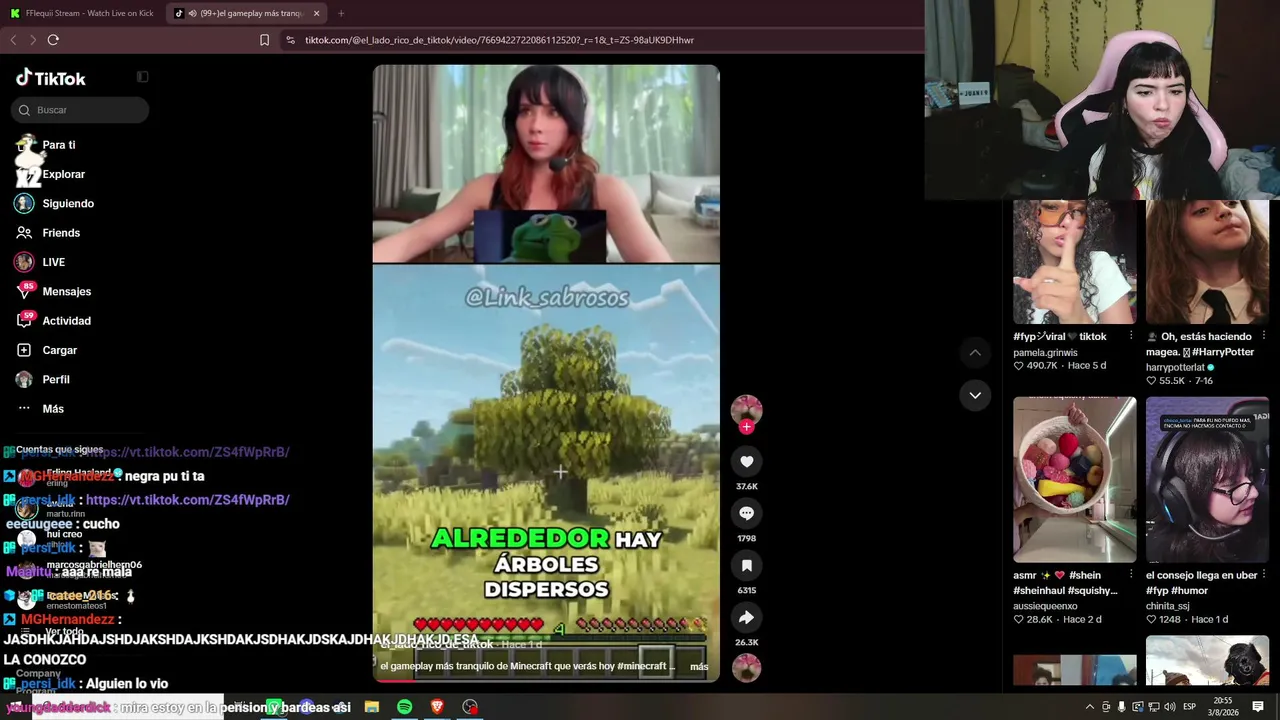Switch the ESP input language

point(1189,707)
